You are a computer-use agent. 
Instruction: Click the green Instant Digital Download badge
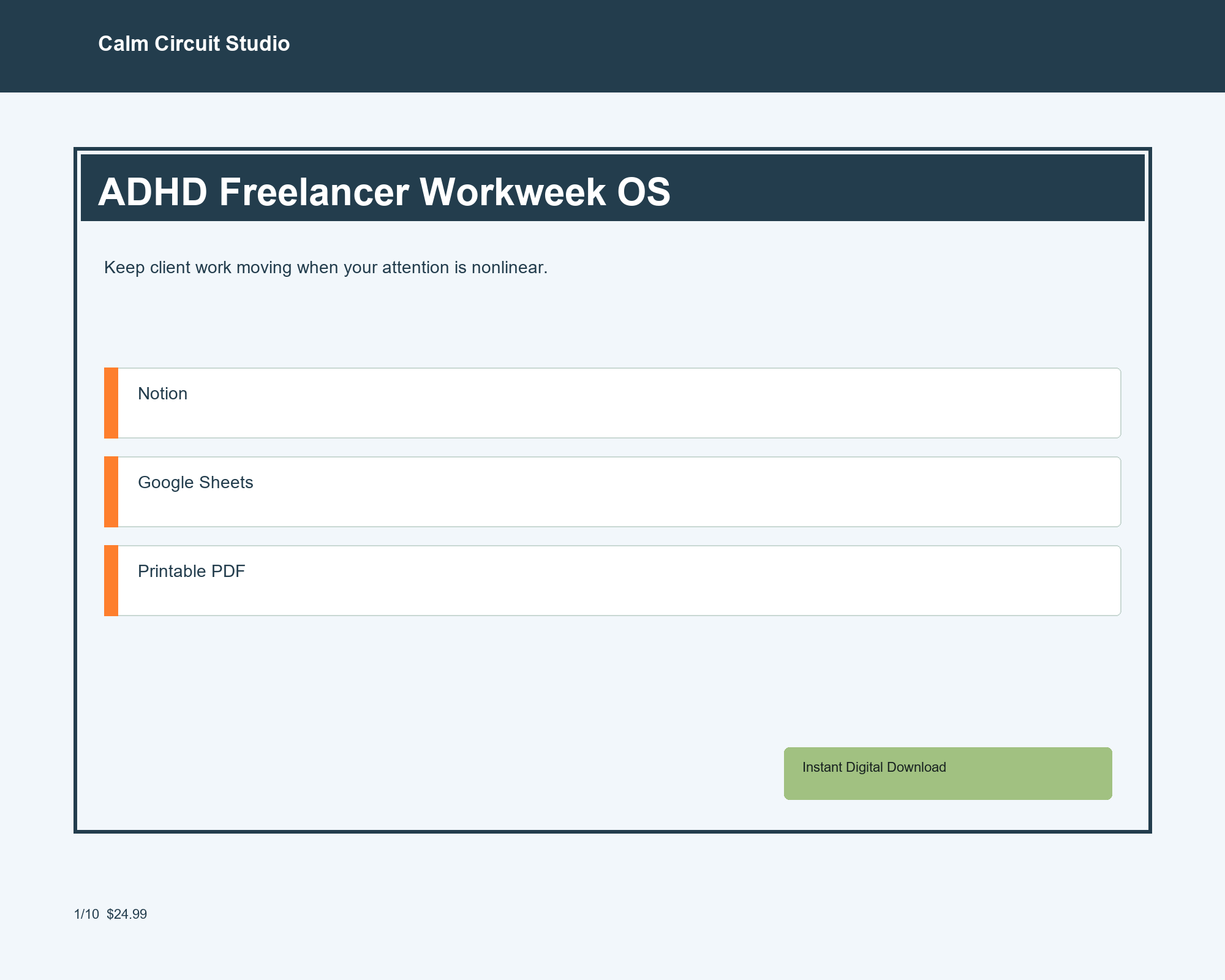pos(947,773)
